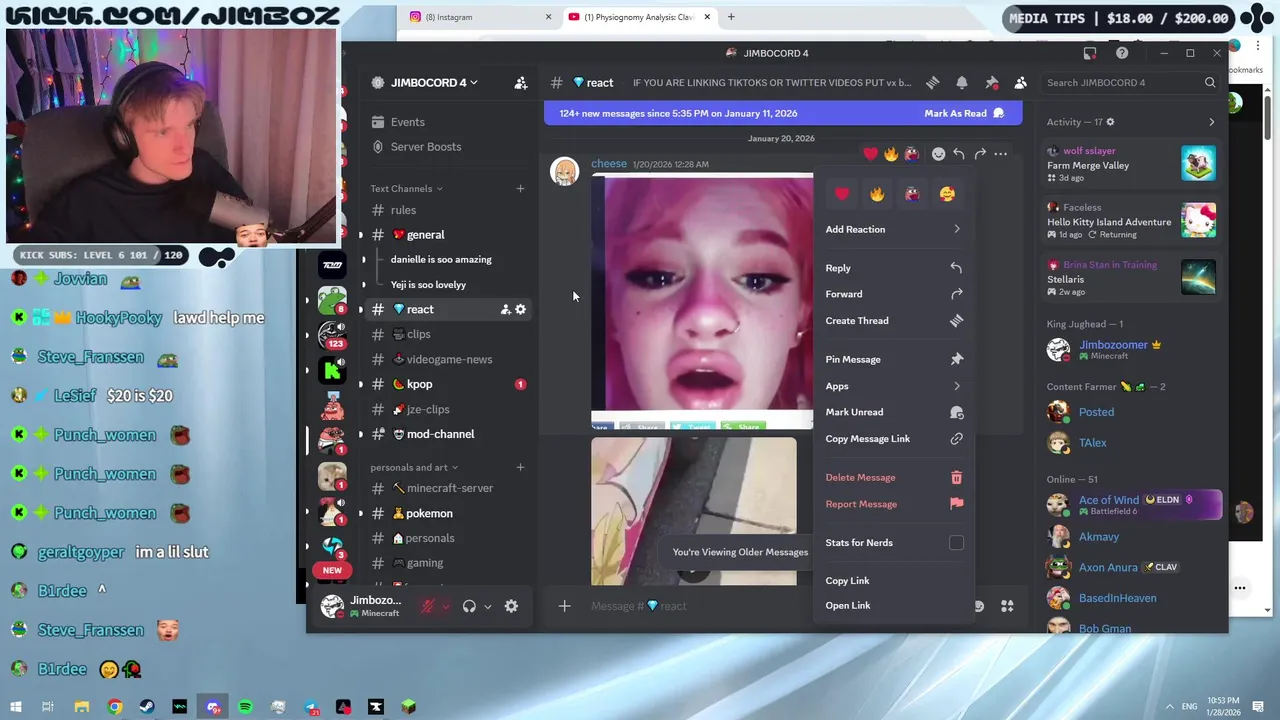Open the Threads icon in channel header
Image resolution: width=1280 pixels, height=720 pixels.
click(932, 83)
